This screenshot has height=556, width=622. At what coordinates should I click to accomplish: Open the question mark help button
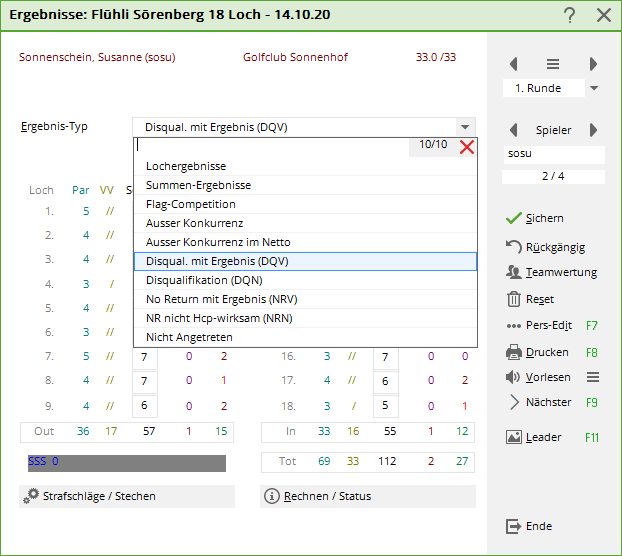[570, 15]
